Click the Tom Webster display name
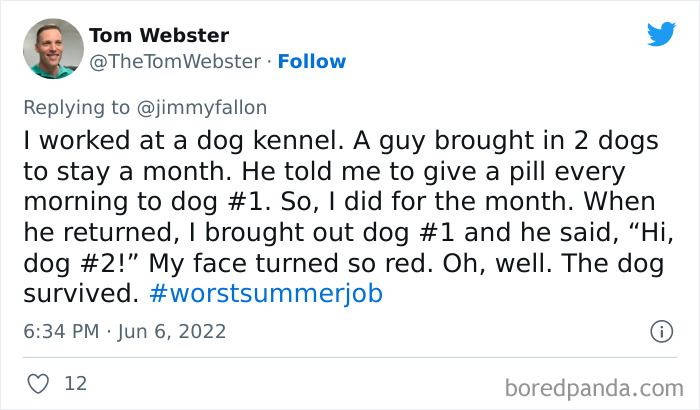700x410 pixels. click(x=159, y=36)
